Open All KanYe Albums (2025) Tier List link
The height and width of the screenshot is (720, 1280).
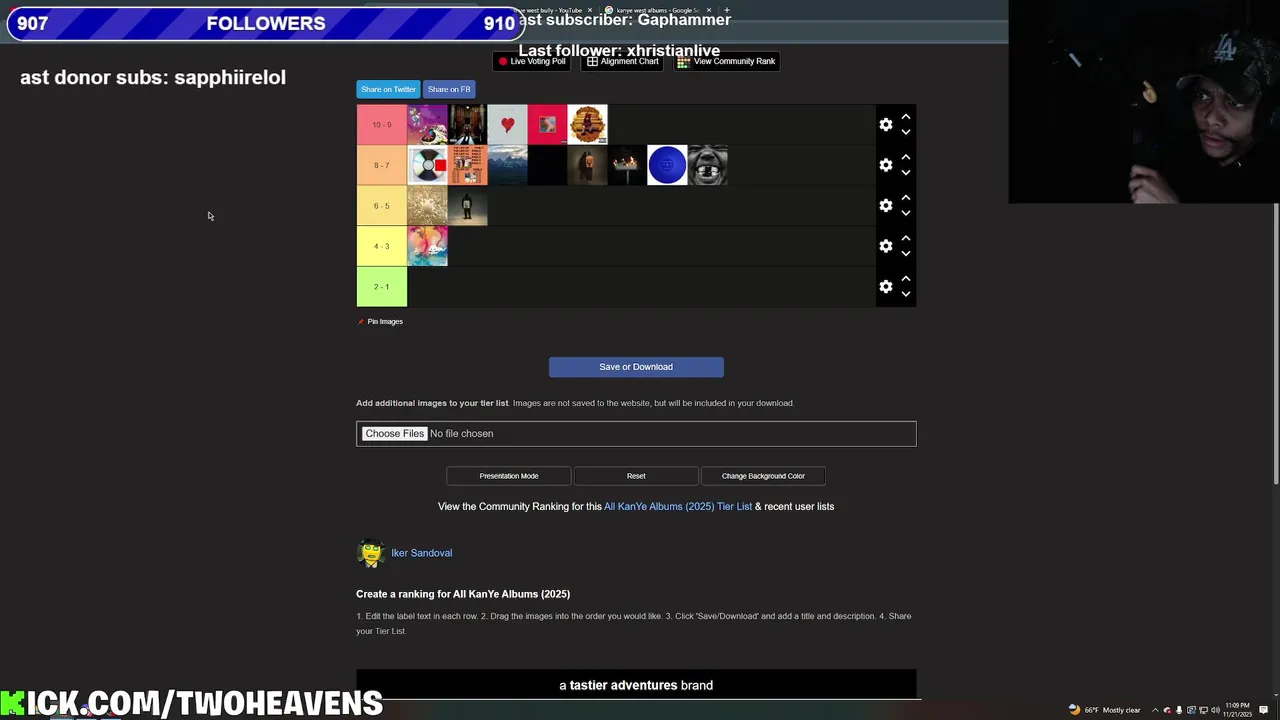pyautogui.click(x=678, y=506)
